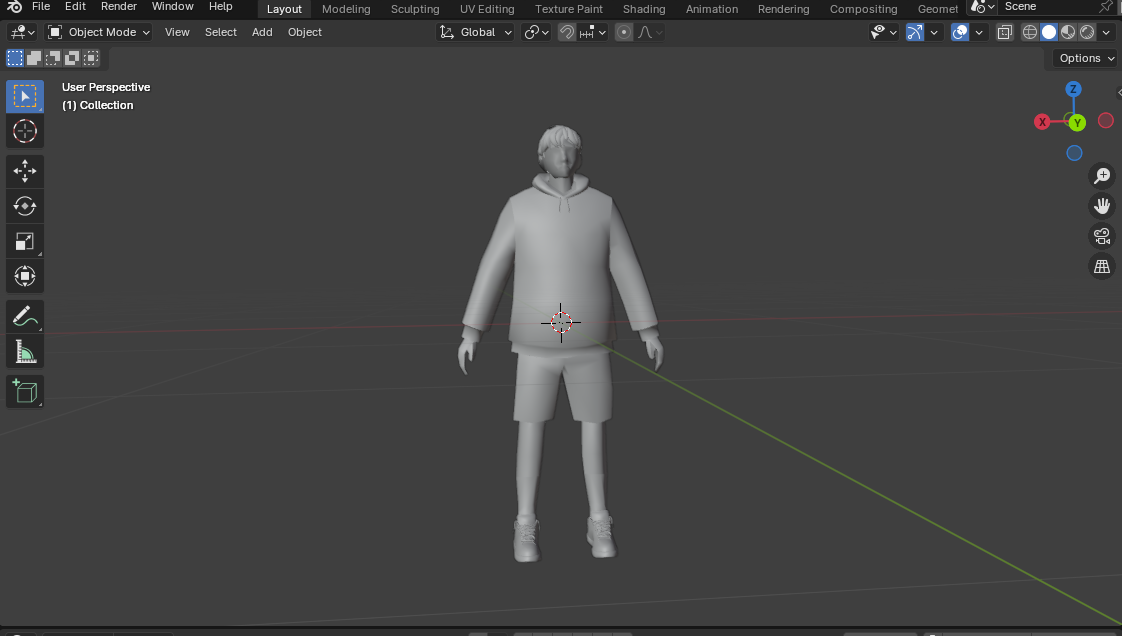Screen dimensions: 1122x636
Task: Switch to the UV Editing workspace tab
Action: pos(487,9)
